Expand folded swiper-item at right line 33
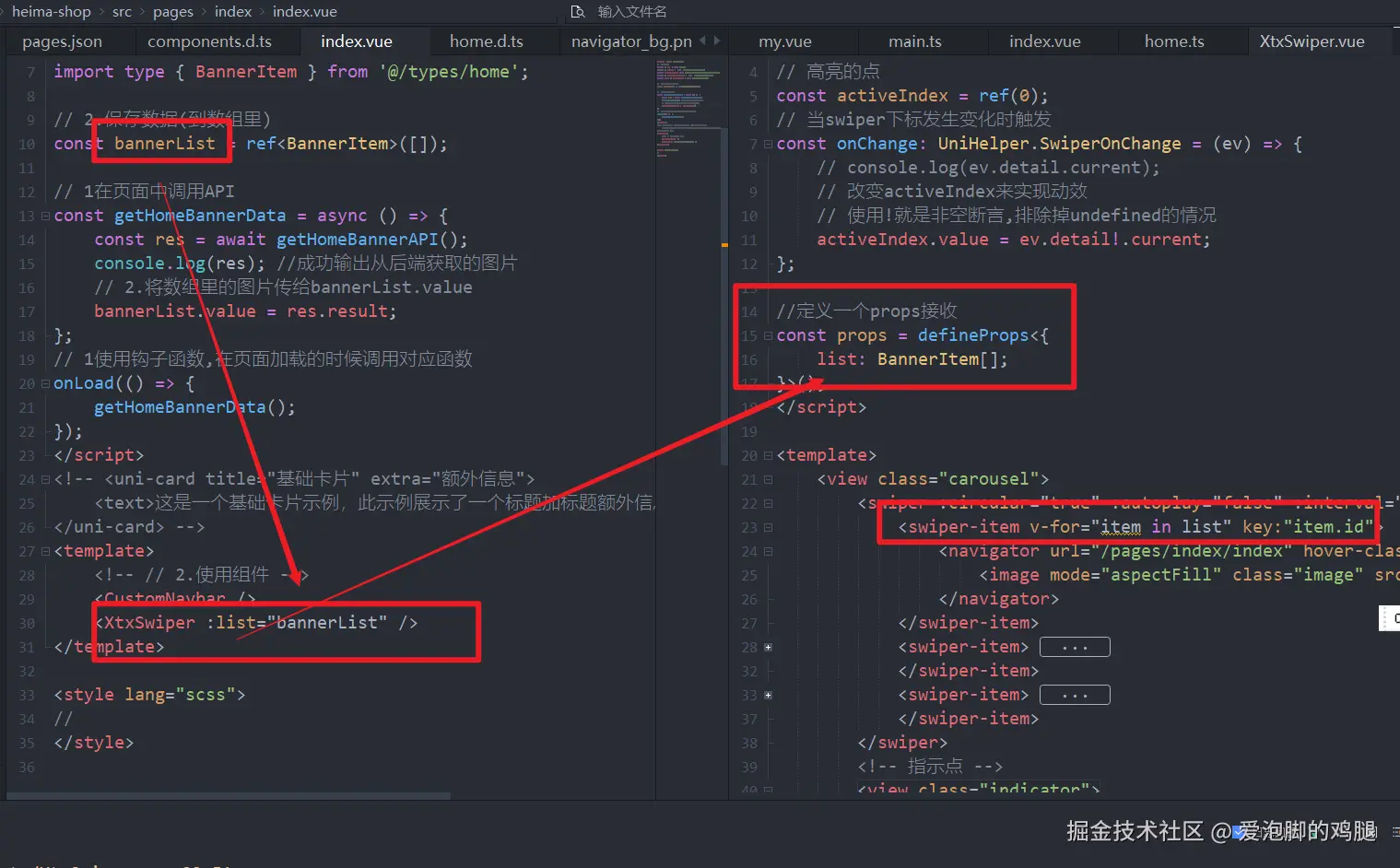 (767, 695)
